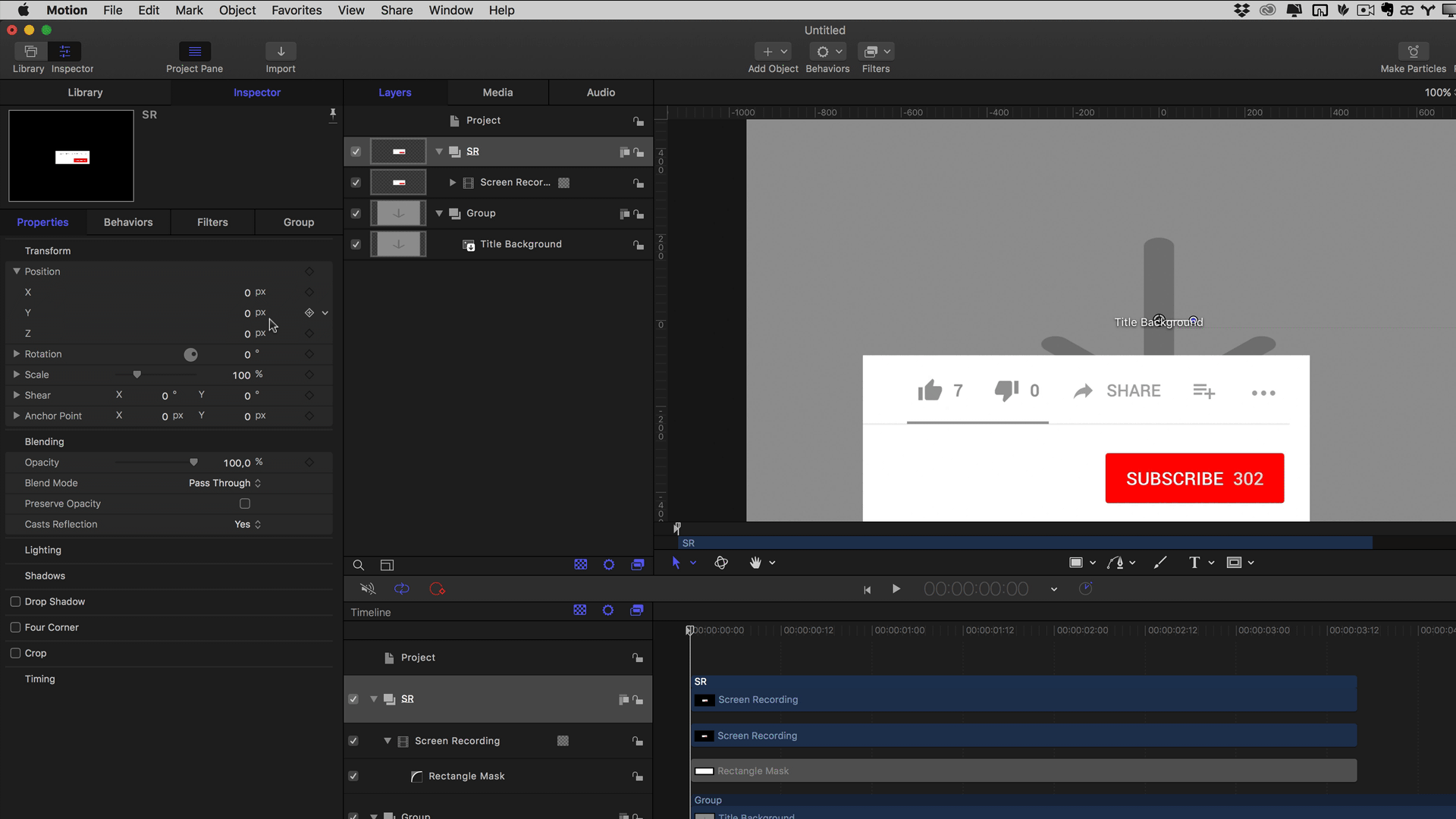
Task: Click the timecode clock icon
Action: pyautogui.click(x=1086, y=589)
